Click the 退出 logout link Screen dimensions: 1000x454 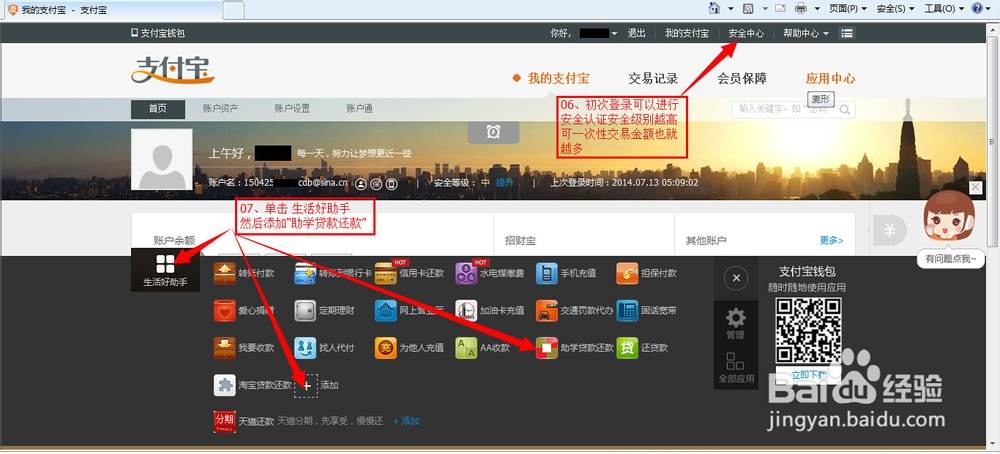[x=636, y=33]
